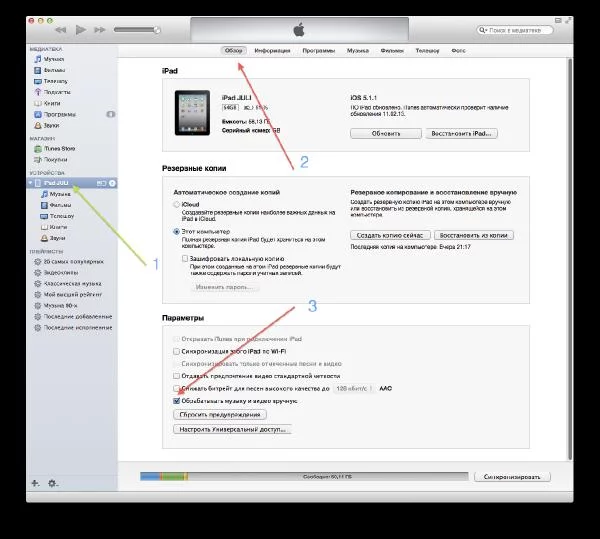Start playback with the play button

point(80,29)
